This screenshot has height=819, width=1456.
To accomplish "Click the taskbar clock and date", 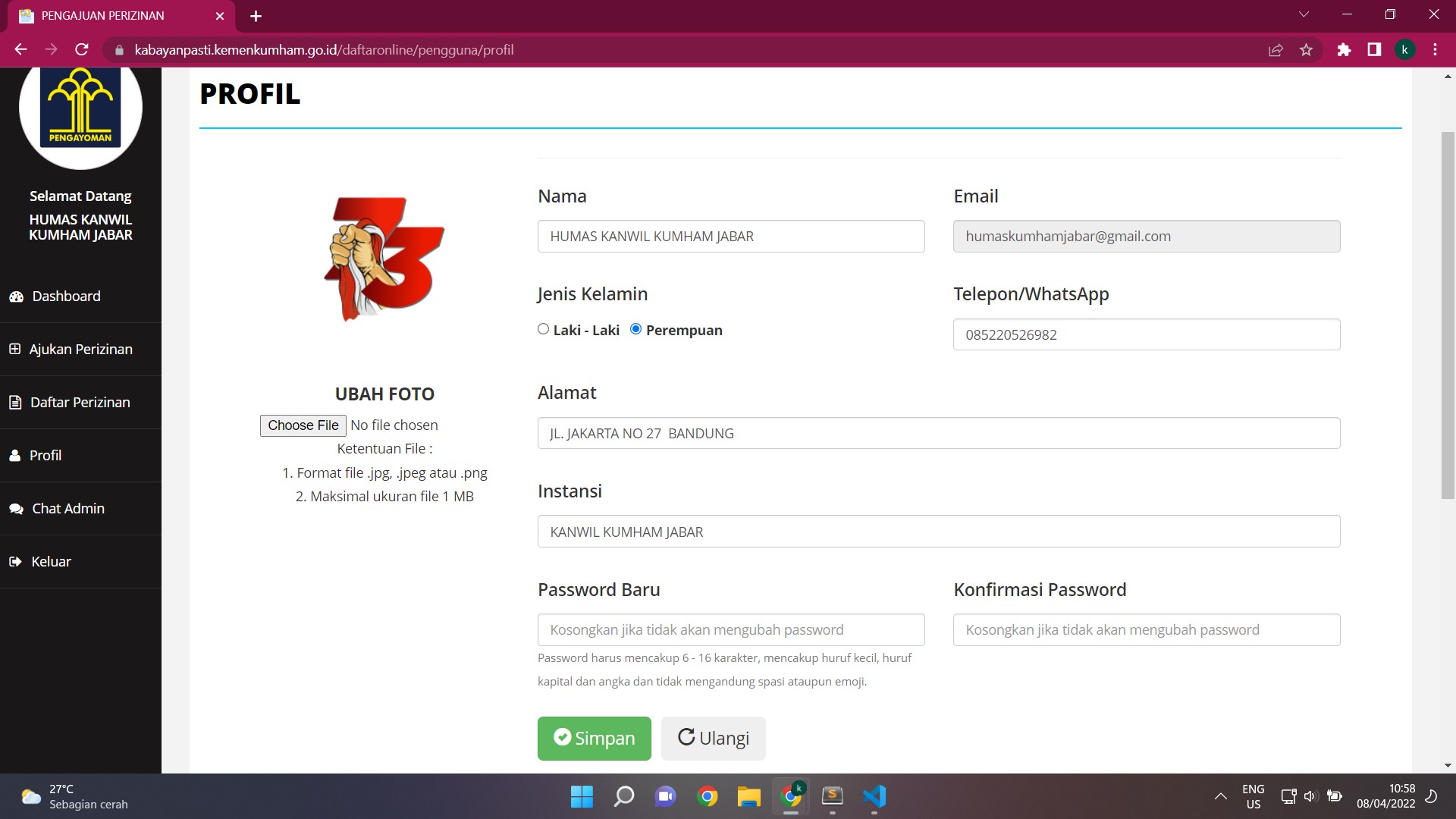I will [1385, 796].
